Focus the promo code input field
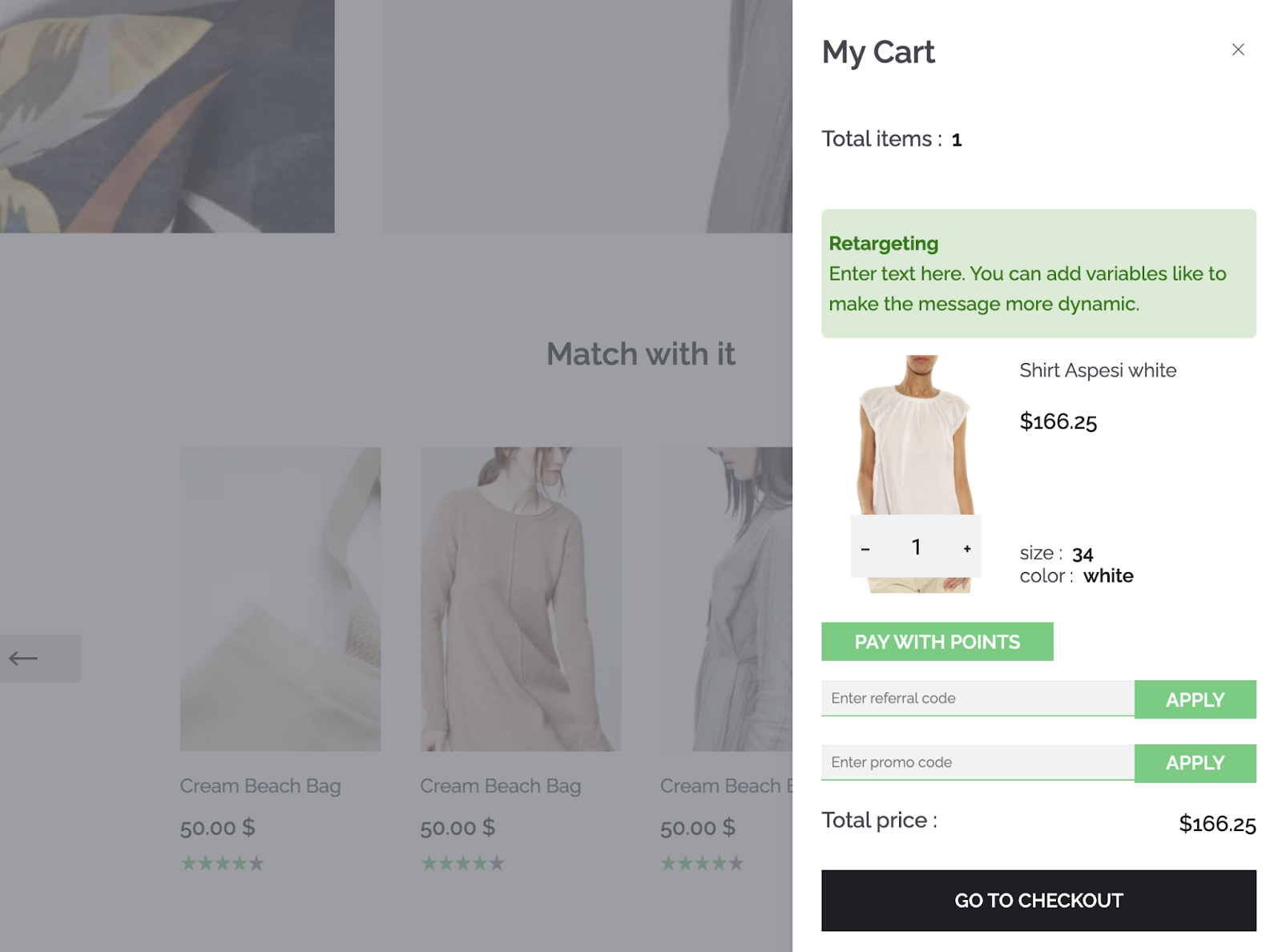Viewport: 1282px width, 952px height. point(978,762)
